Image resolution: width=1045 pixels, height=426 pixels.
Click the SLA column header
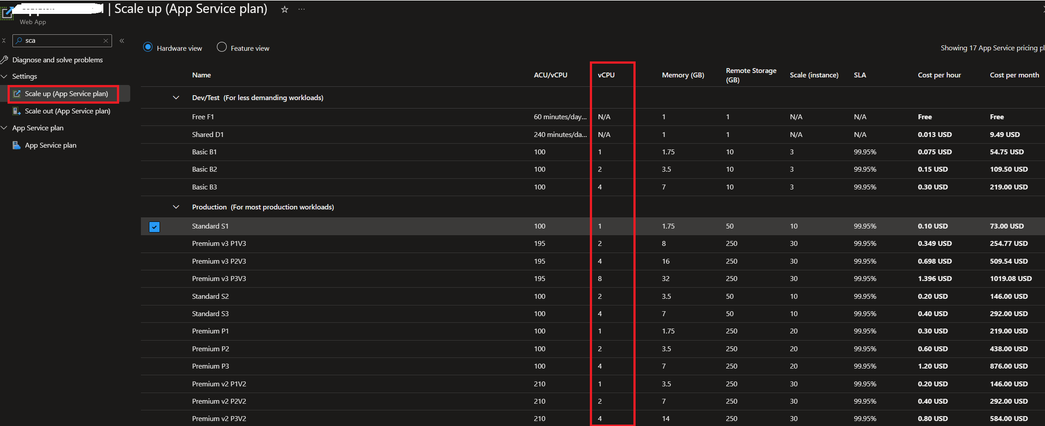click(x=860, y=75)
